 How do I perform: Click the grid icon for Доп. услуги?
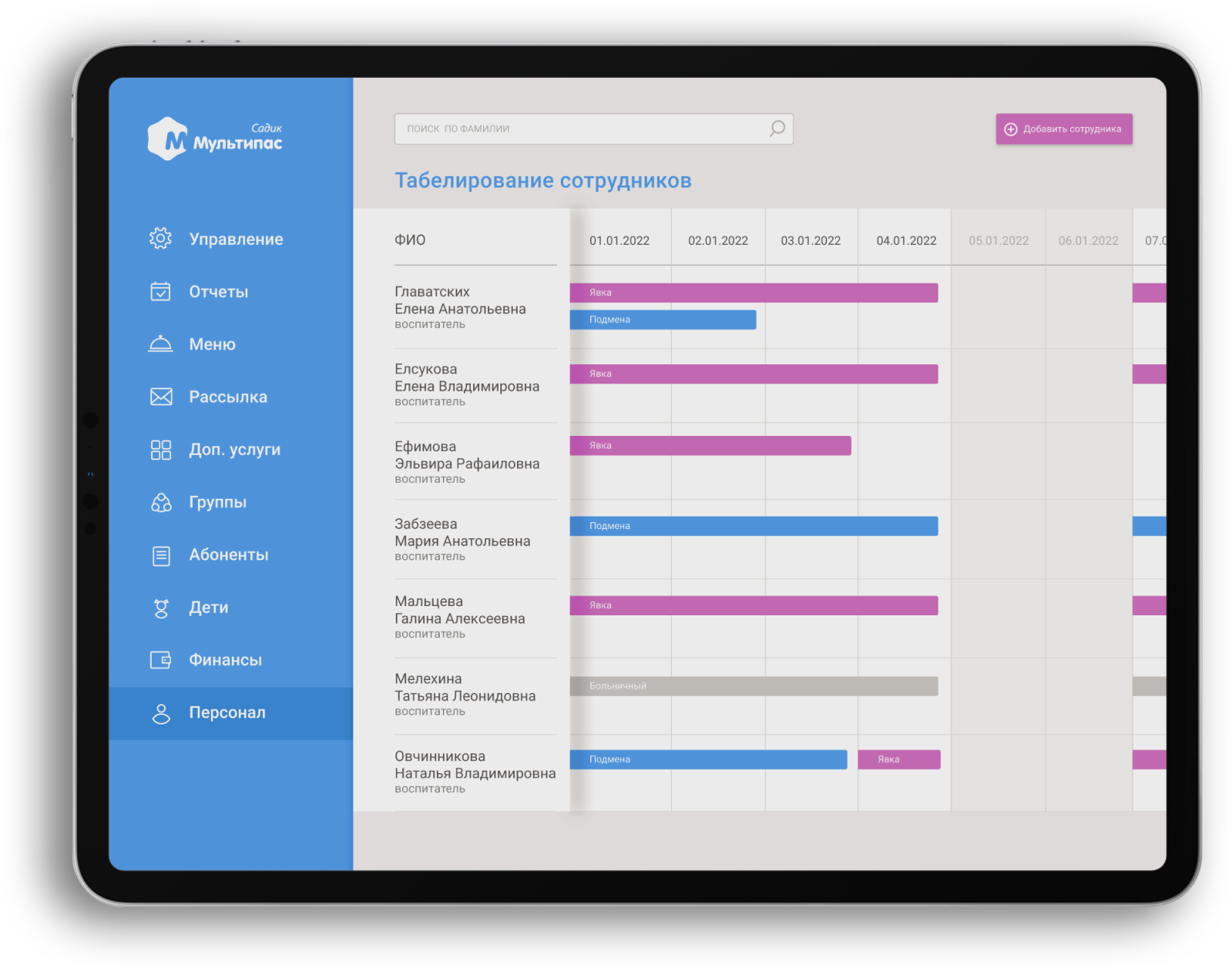coord(160,450)
